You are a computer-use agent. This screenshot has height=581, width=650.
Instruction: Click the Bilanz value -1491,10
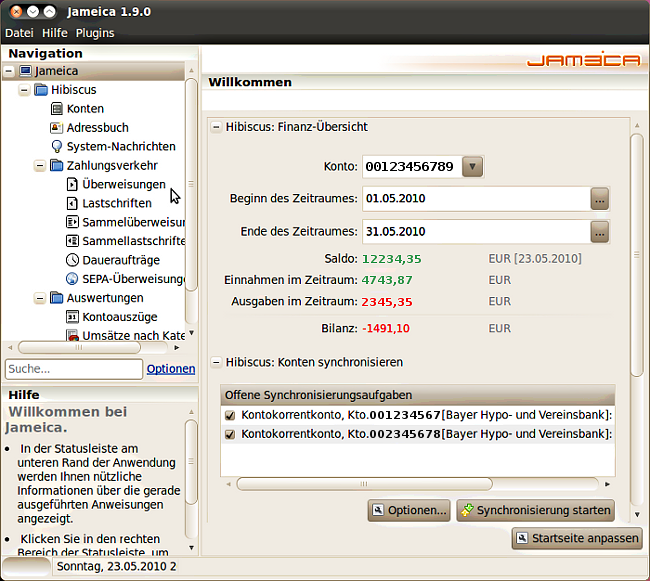(386, 329)
